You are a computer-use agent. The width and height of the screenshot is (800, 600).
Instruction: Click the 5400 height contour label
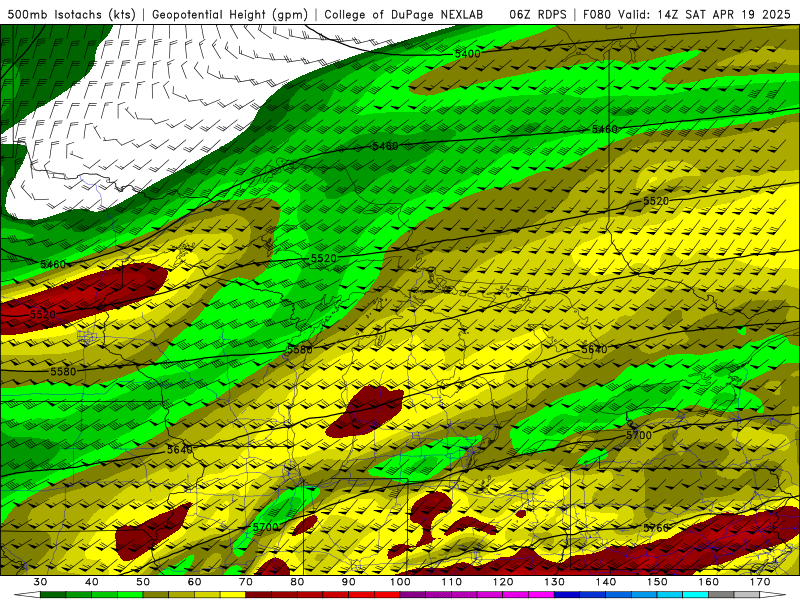(x=467, y=54)
